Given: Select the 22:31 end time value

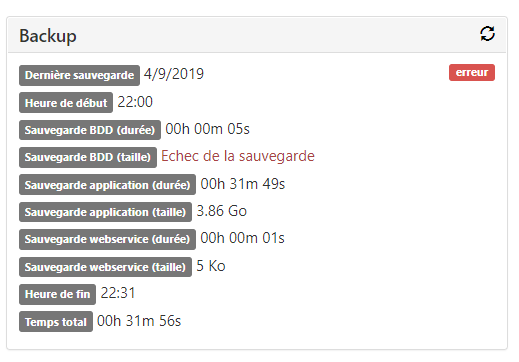Looking at the screenshot, I should (118, 293).
